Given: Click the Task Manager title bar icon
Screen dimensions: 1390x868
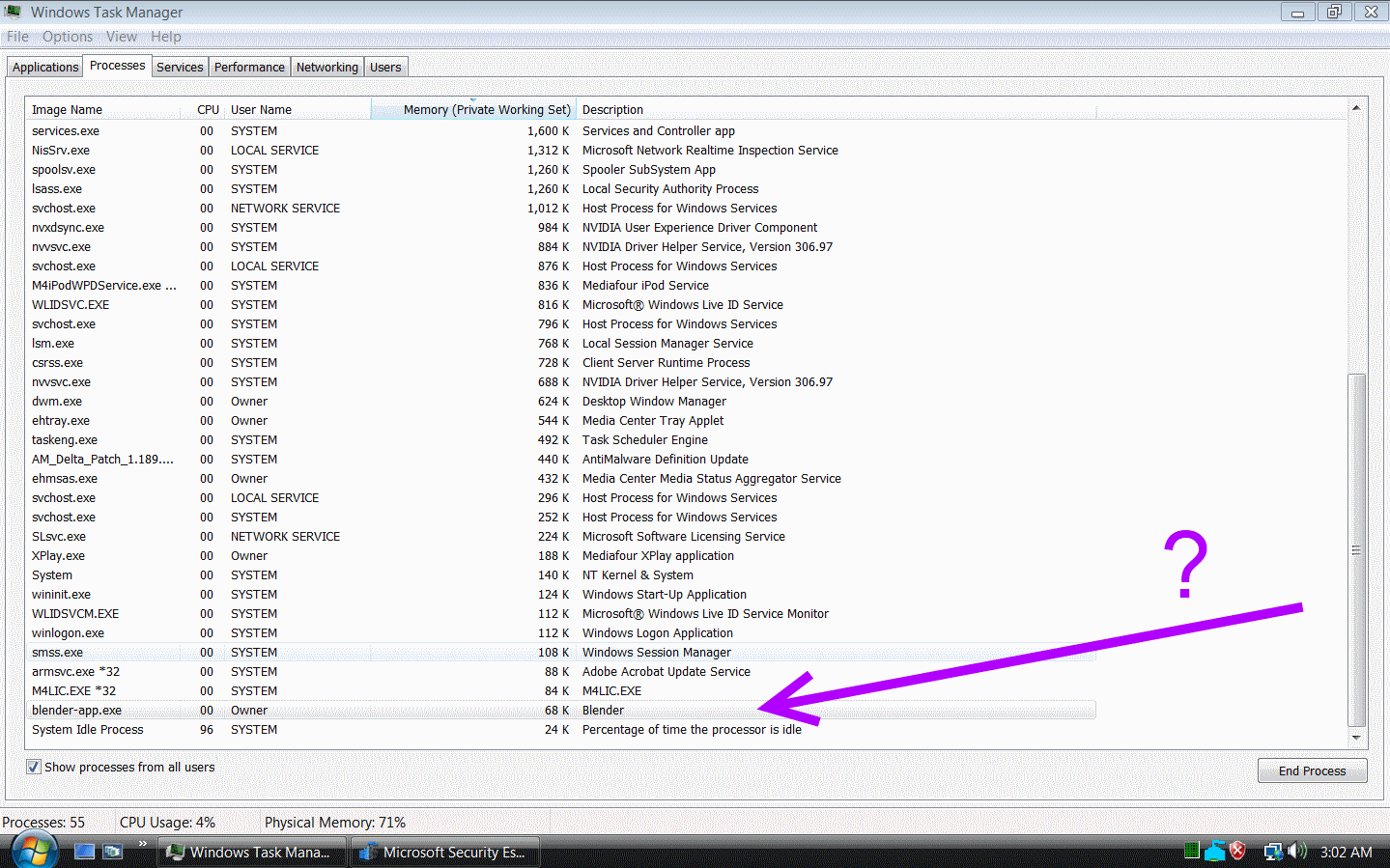Looking at the screenshot, I should (x=14, y=12).
